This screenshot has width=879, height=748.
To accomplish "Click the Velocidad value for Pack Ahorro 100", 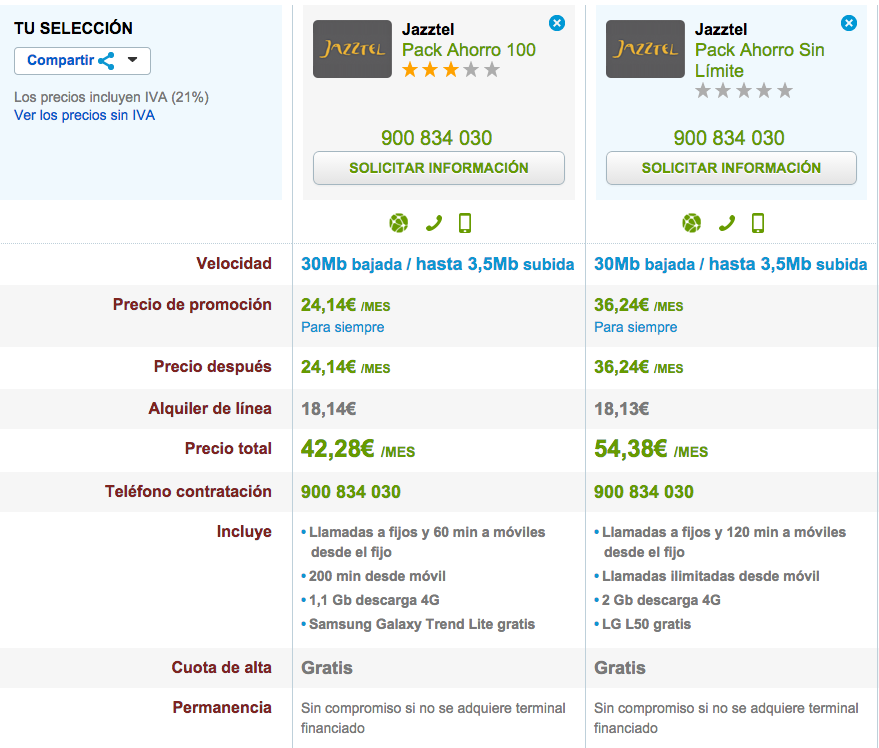I will click(438, 264).
